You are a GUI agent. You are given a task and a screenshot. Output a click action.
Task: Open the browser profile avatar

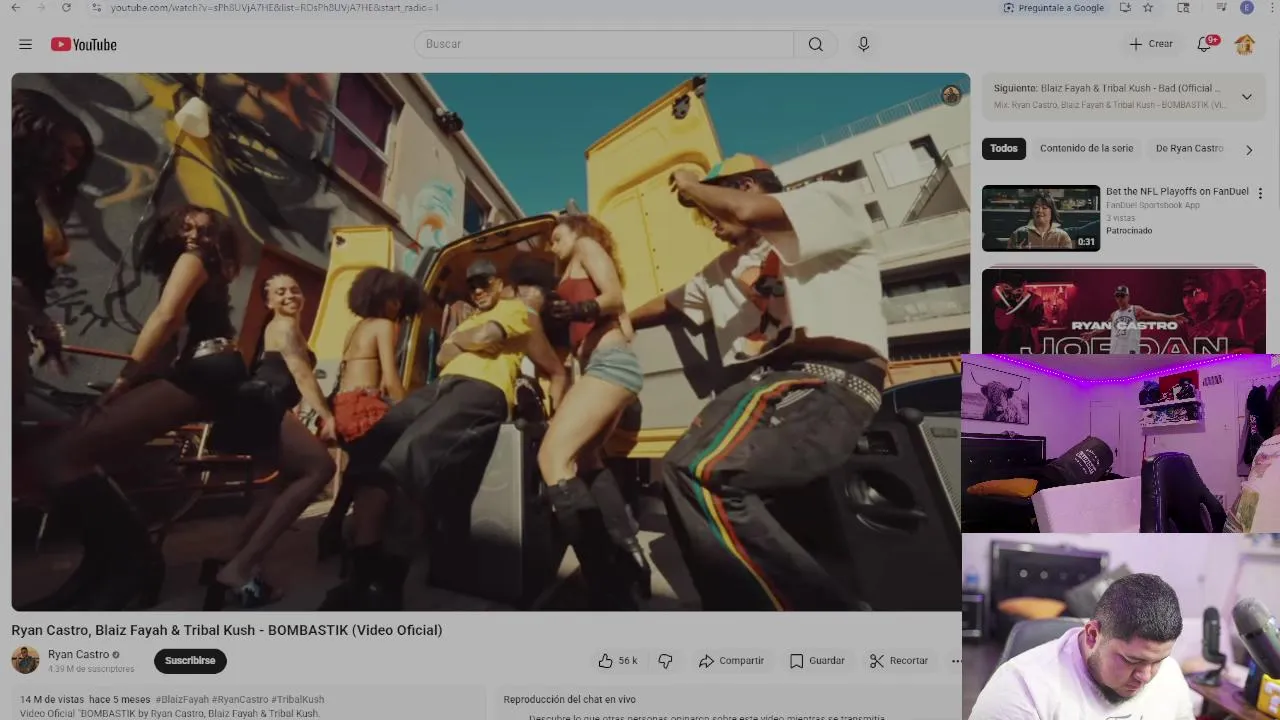[x=1246, y=7]
